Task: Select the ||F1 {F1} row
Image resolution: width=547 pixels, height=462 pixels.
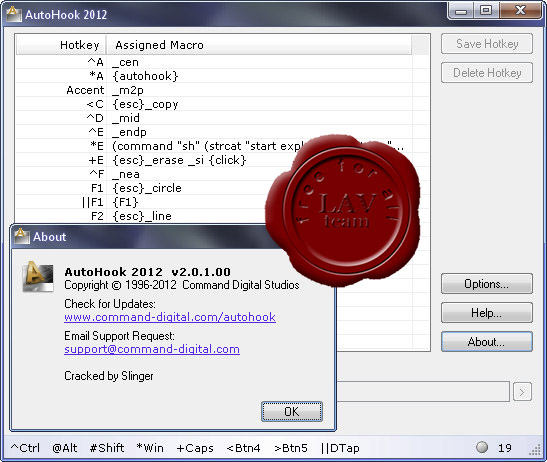Action: (x=223, y=202)
